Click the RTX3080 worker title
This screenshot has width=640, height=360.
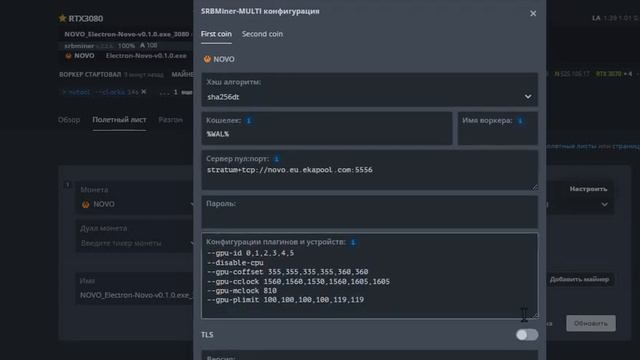[x=86, y=18]
